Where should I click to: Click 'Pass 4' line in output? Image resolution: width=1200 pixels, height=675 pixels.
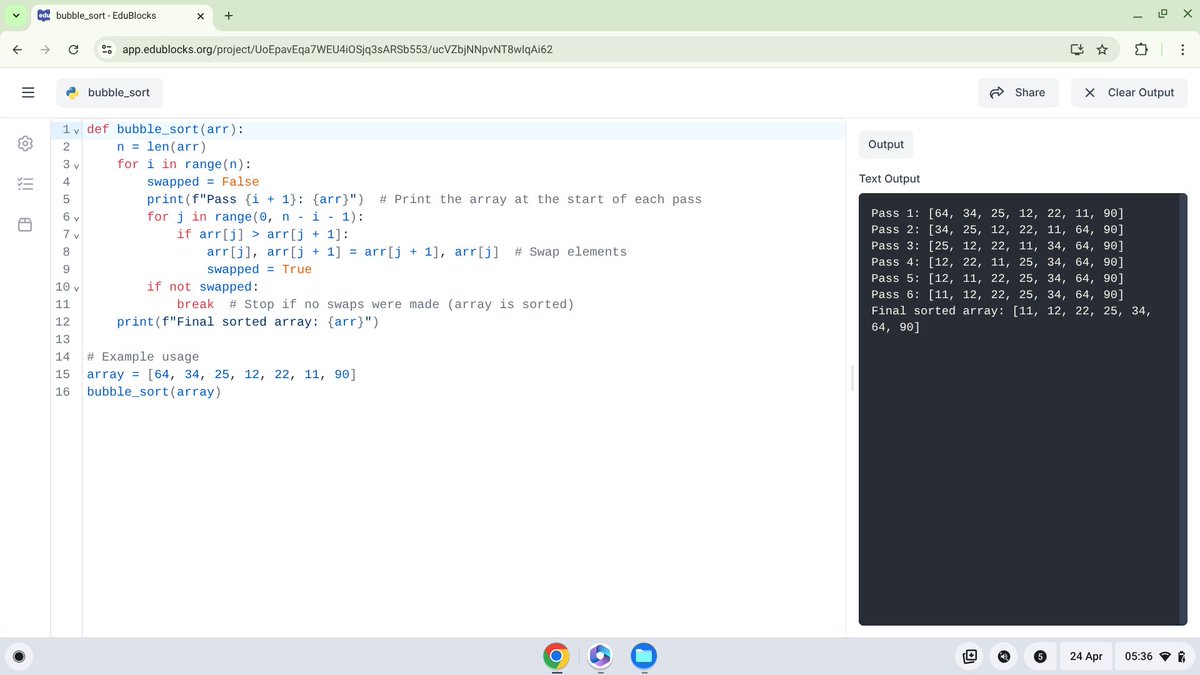(x=998, y=262)
